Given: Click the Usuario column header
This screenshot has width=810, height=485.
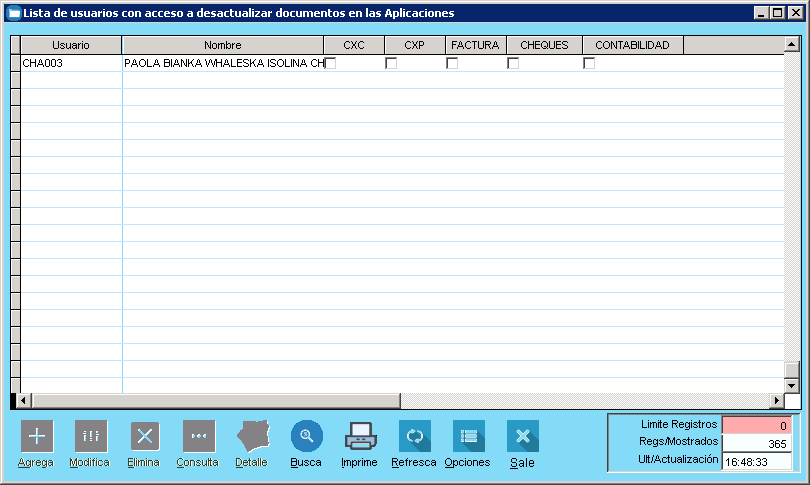Looking at the screenshot, I should coord(71,45).
